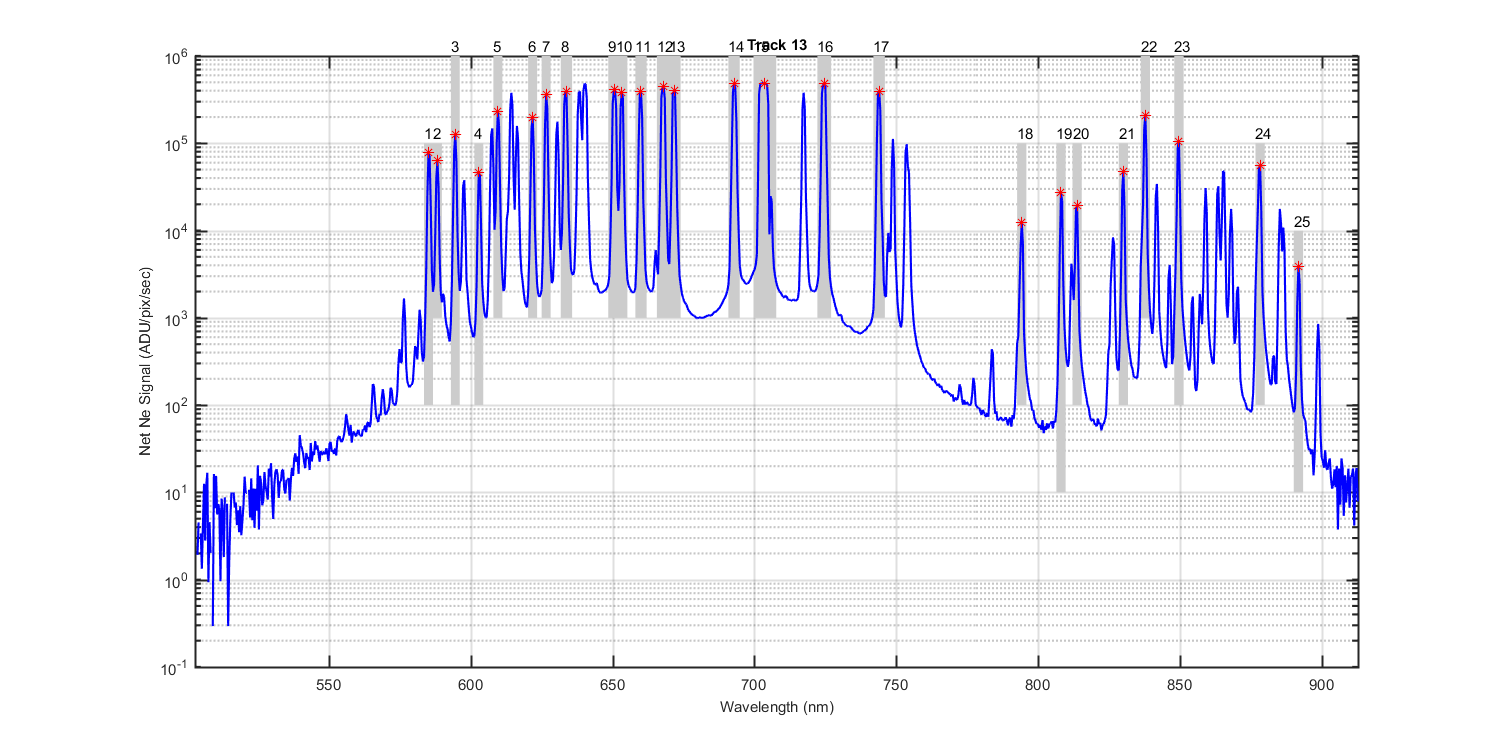The height and width of the screenshot is (750, 1500).
Task: Click the red star marker under label 3
Action: pos(455,135)
